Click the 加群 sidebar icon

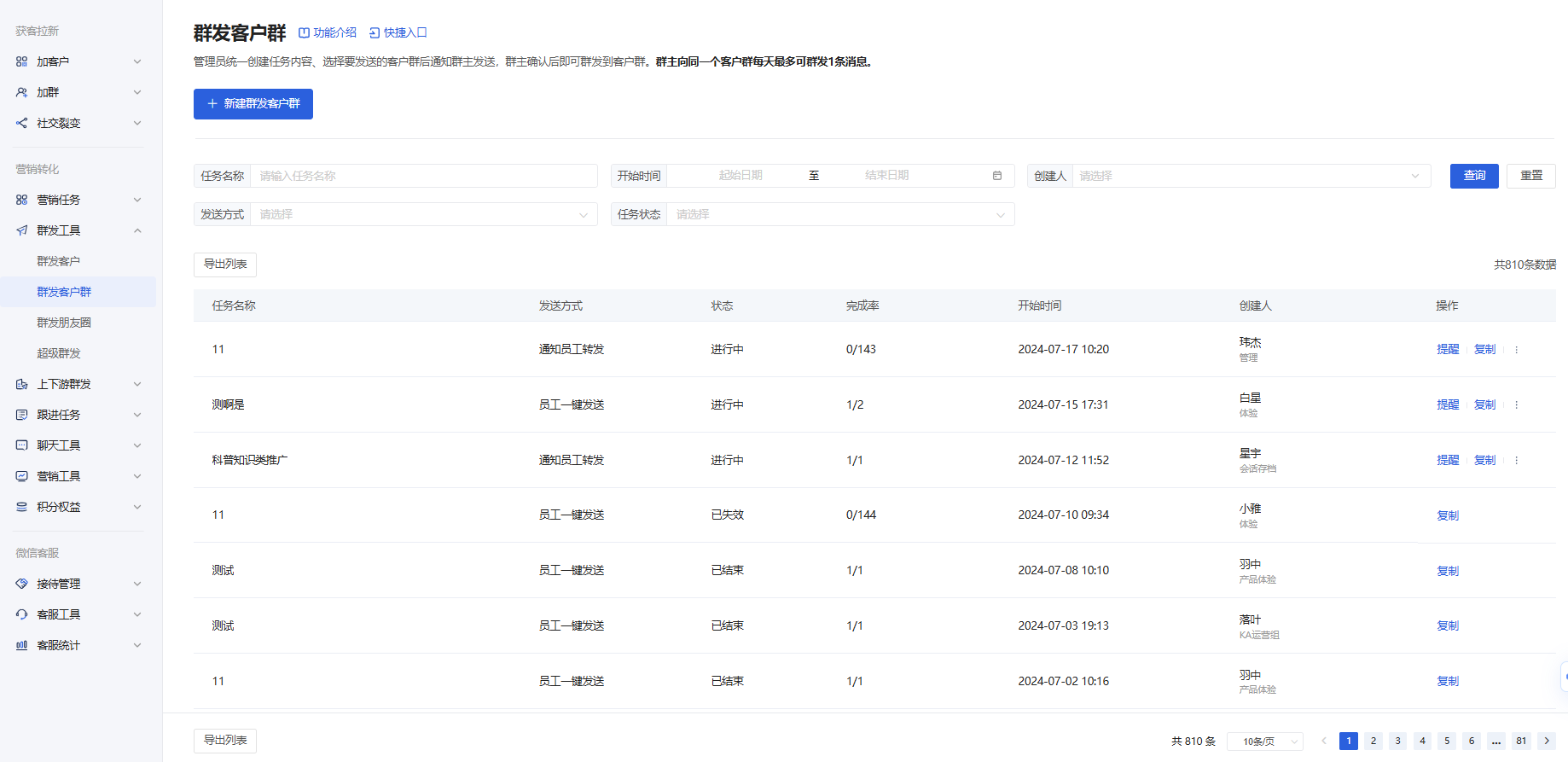[x=22, y=92]
